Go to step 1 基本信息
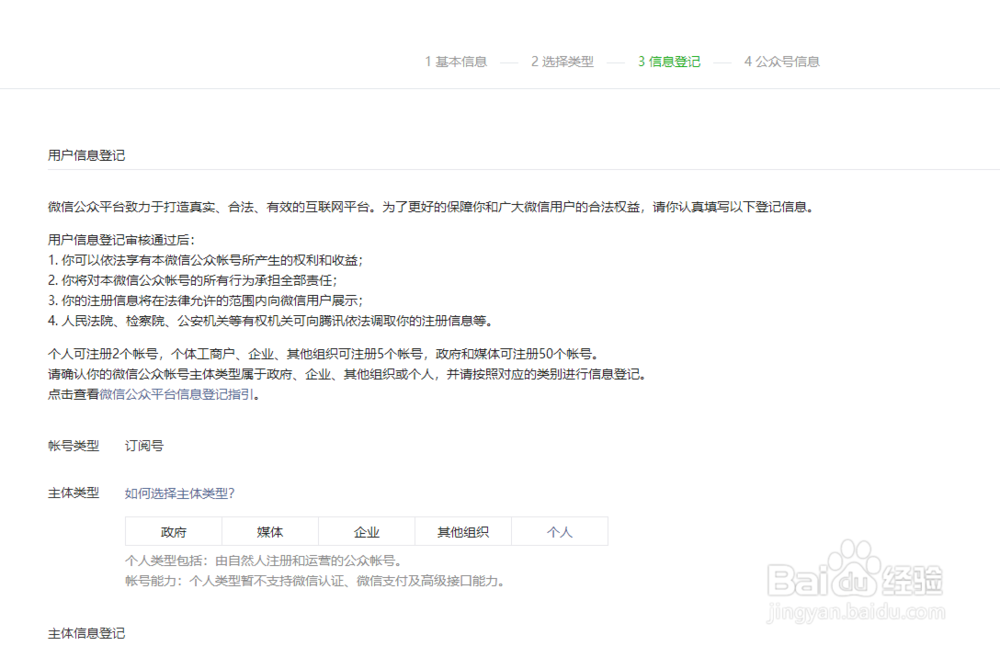Image resolution: width=1000 pixels, height=646 pixels. (x=456, y=61)
